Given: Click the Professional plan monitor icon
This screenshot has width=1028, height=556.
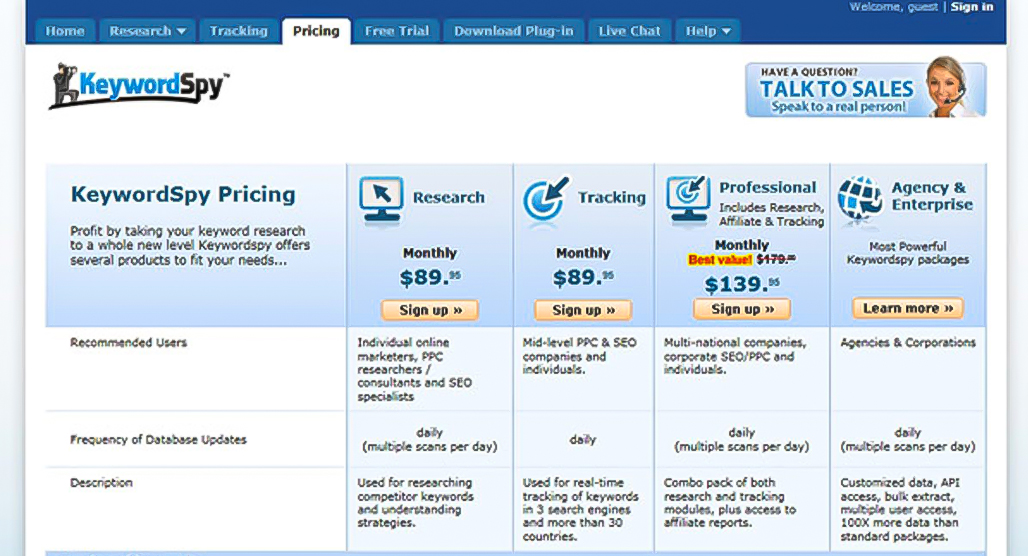Looking at the screenshot, I should tap(688, 200).
